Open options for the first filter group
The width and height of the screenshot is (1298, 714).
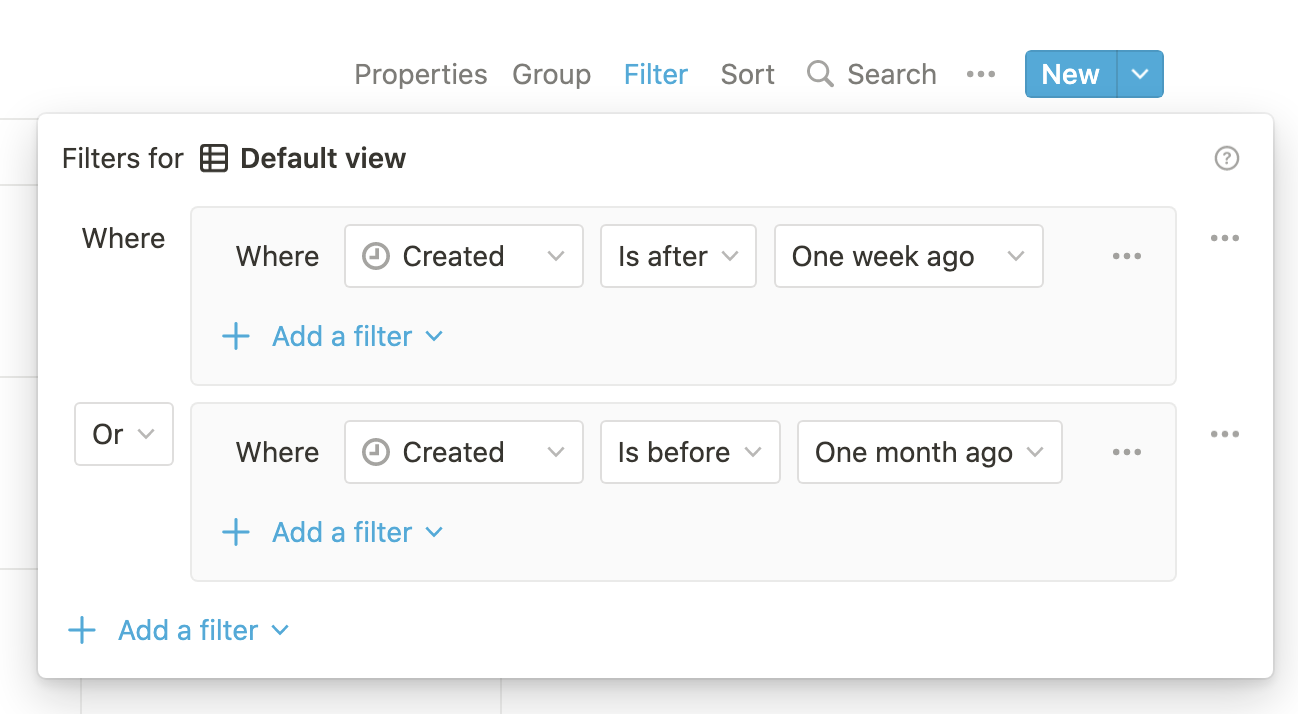click(x=1225, y=238)
